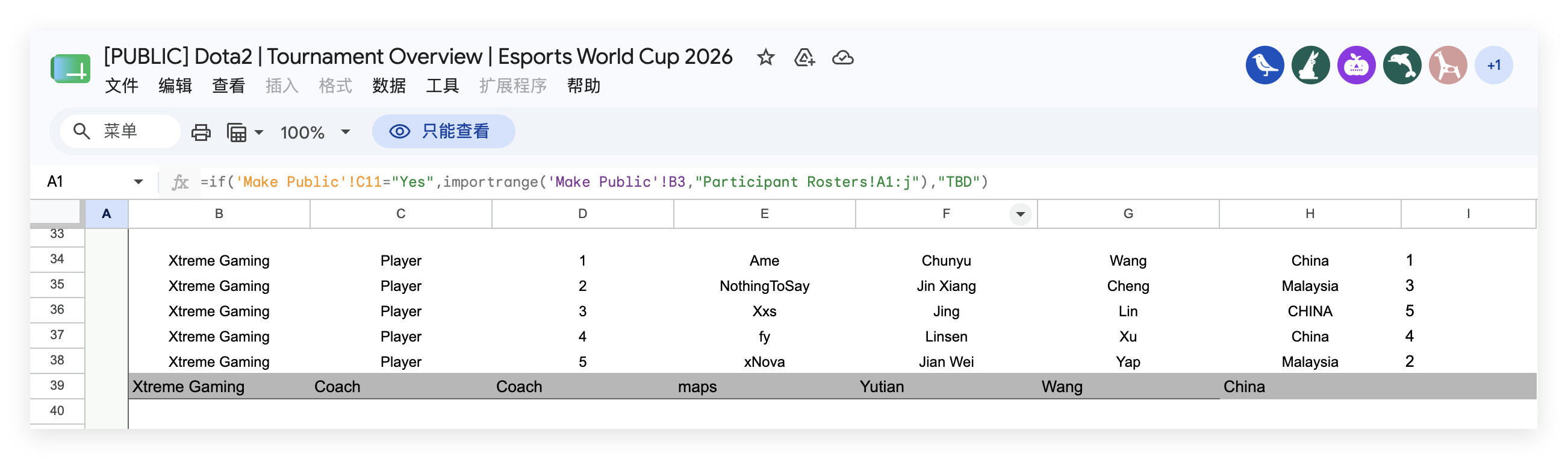Click the fx formula icon
Screen dimensions: 1568x459
pos(180,182)
